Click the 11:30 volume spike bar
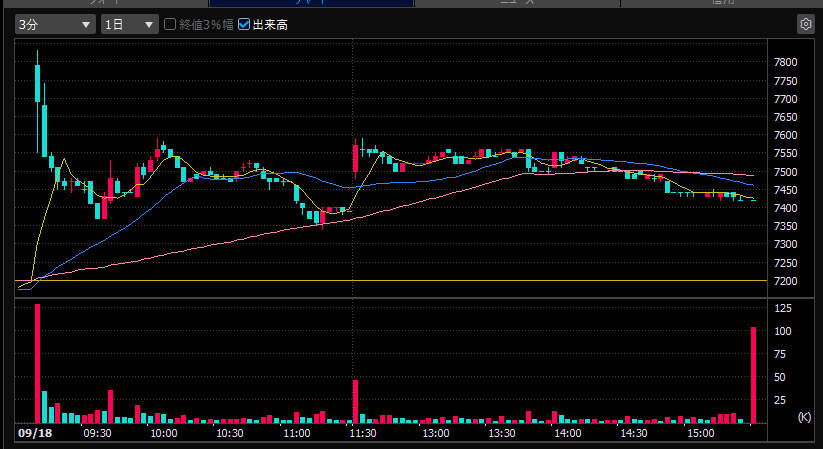 coord(355,402)
